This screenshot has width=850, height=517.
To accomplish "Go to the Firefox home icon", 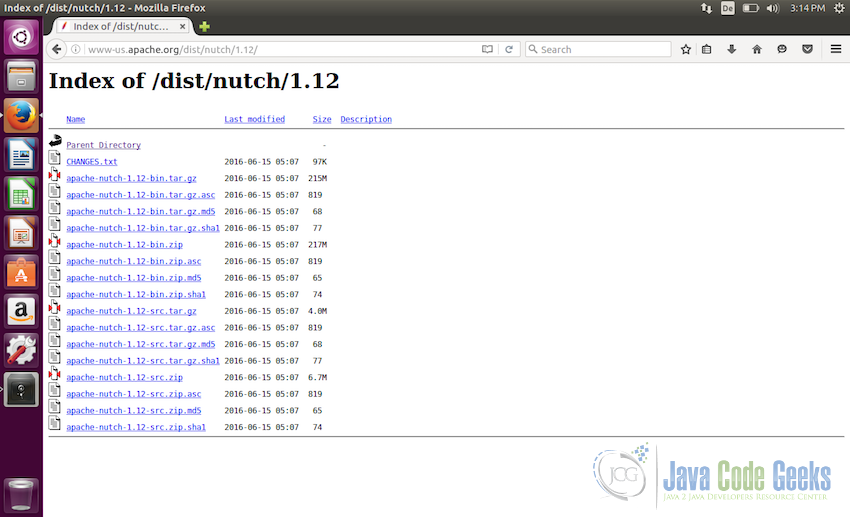I will 757,49.
